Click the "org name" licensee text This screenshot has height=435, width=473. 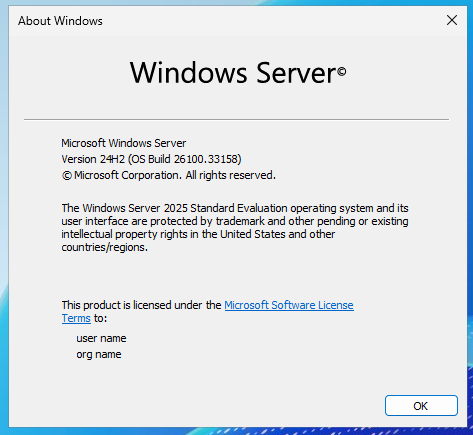[x=99, y=354]
